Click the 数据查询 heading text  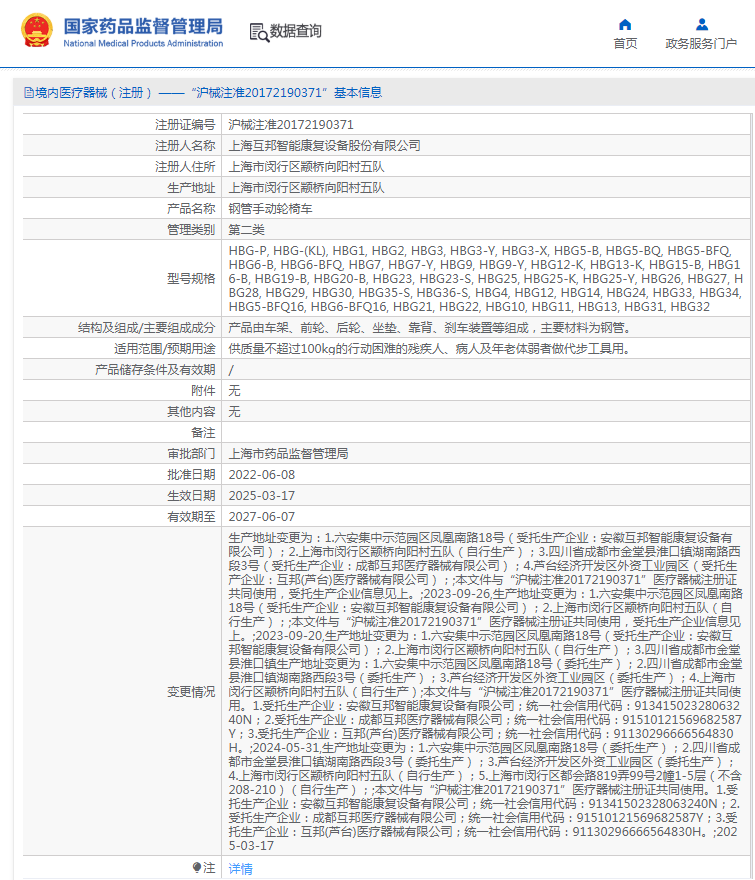tap(296, 31)
